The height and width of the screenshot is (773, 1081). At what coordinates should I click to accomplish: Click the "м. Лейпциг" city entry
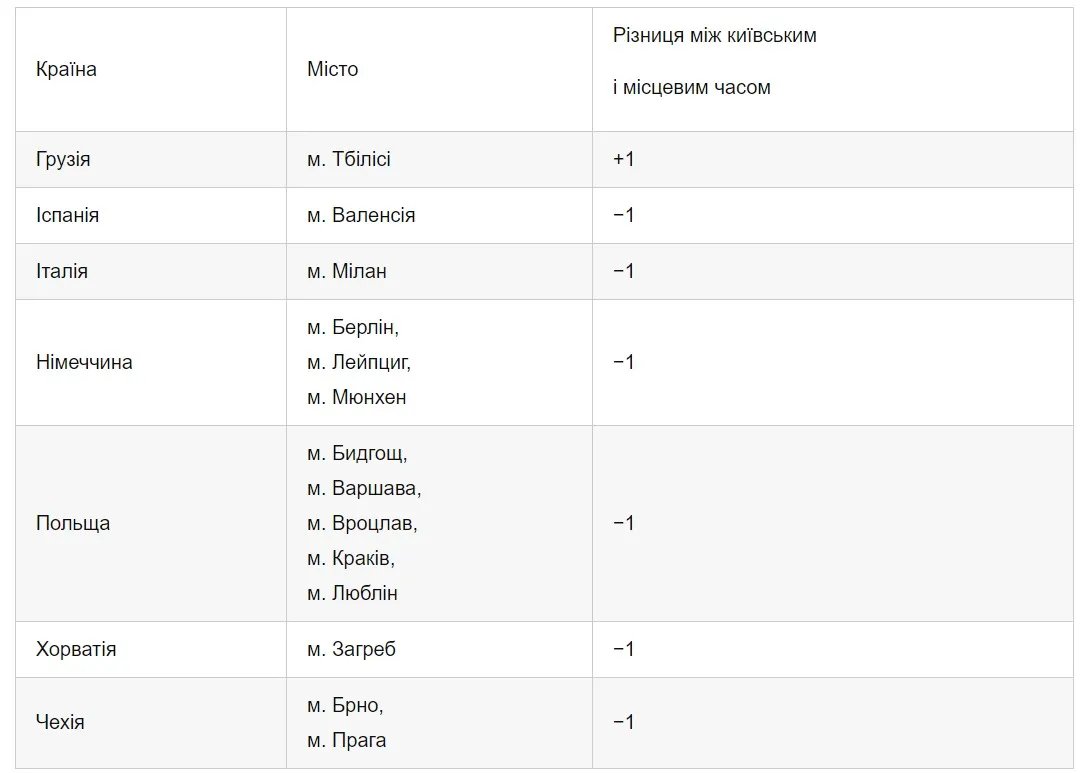coord(359,362)
